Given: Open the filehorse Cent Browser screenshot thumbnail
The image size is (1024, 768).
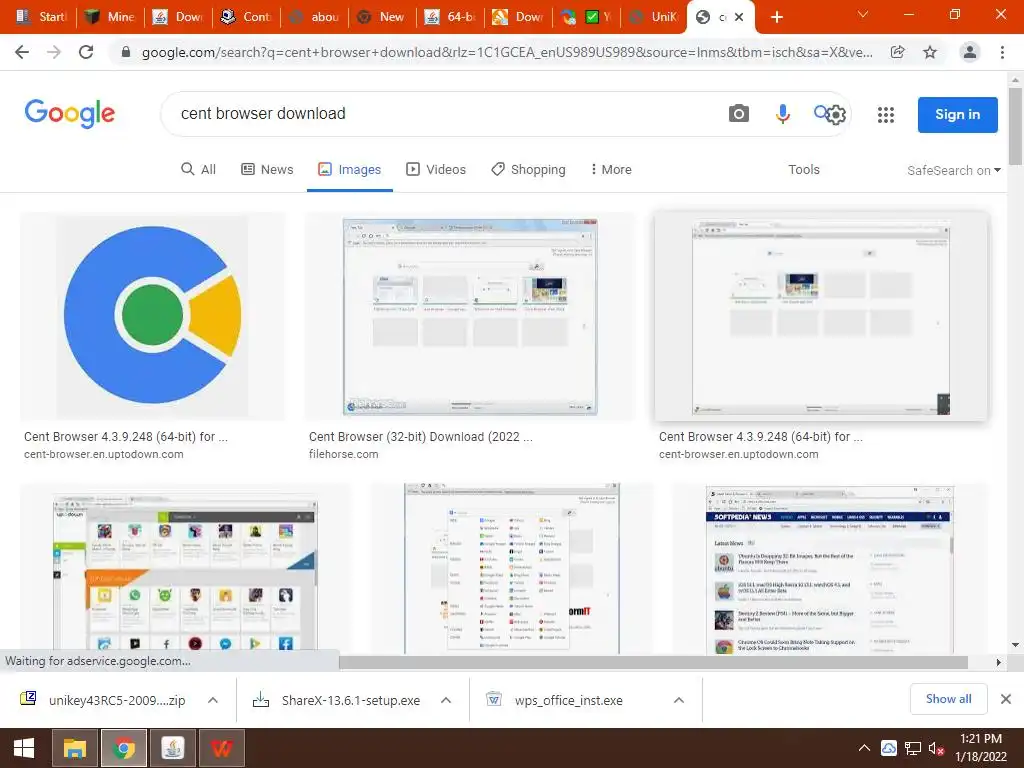Looking at the screenshot, I should pyautogui.click(x=470, y=317).
